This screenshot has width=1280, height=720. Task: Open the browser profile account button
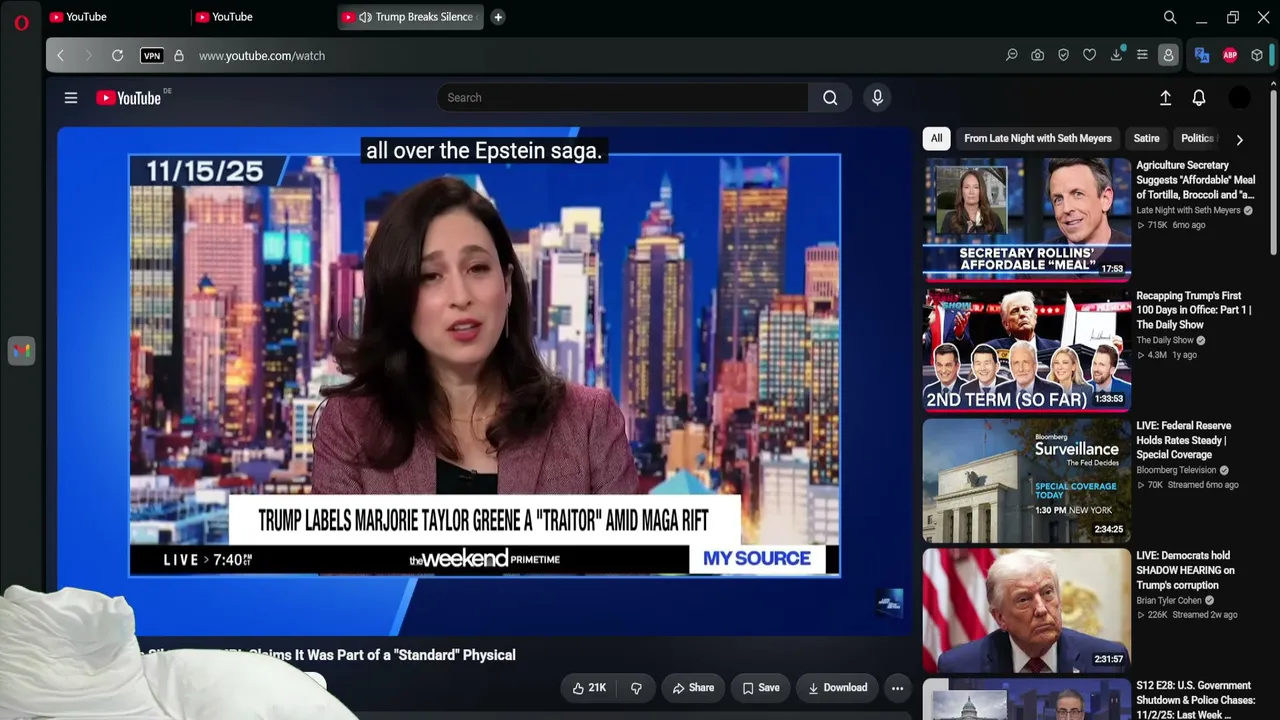pyautogui.click(x=1168, y=56)
